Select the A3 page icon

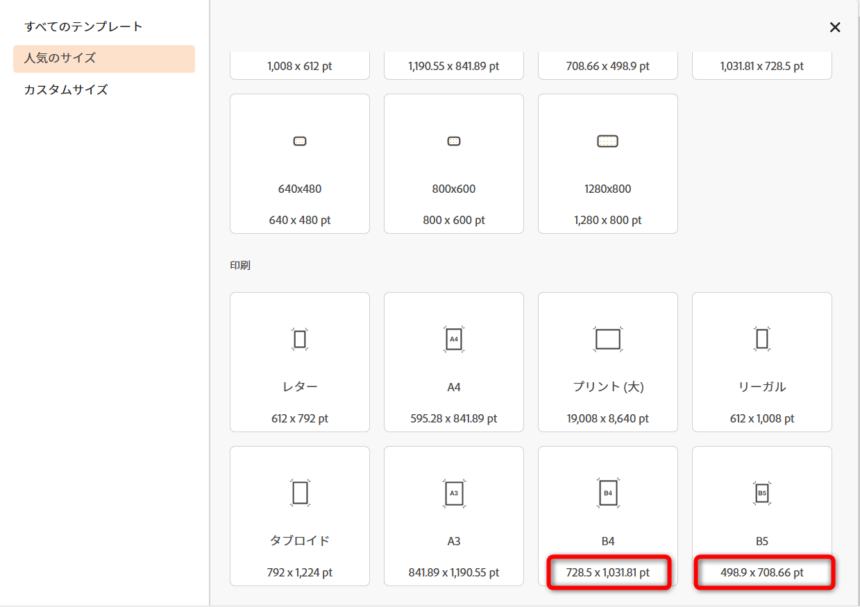click(x=453, y=493)
